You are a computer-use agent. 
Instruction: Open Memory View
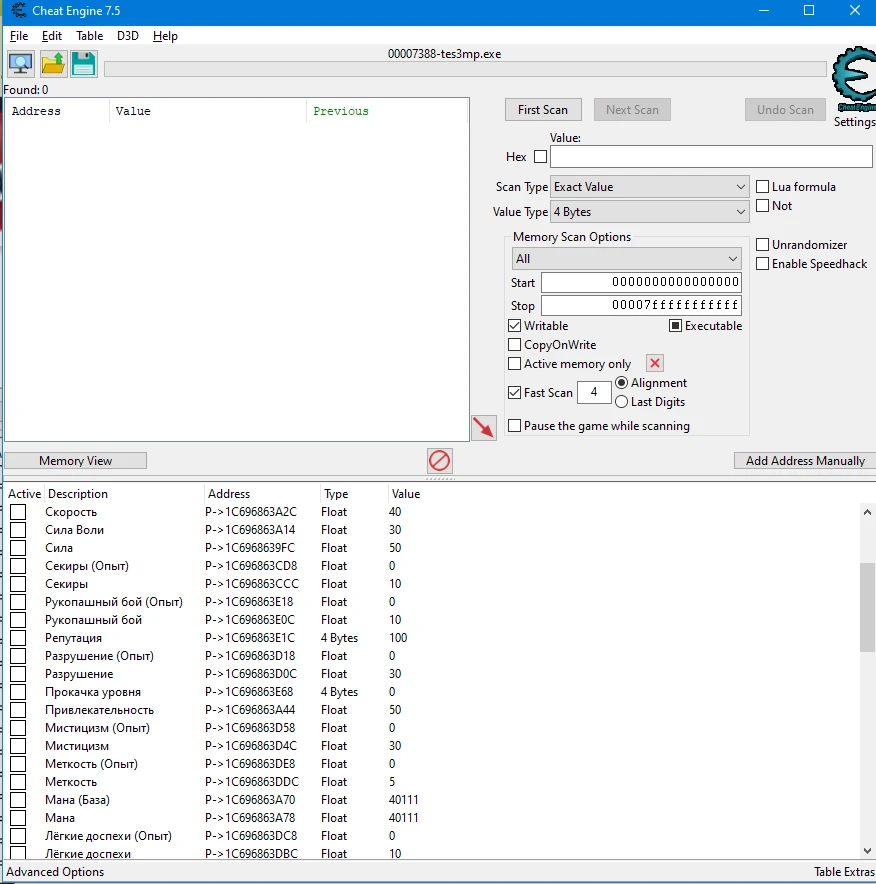(76, 461)
